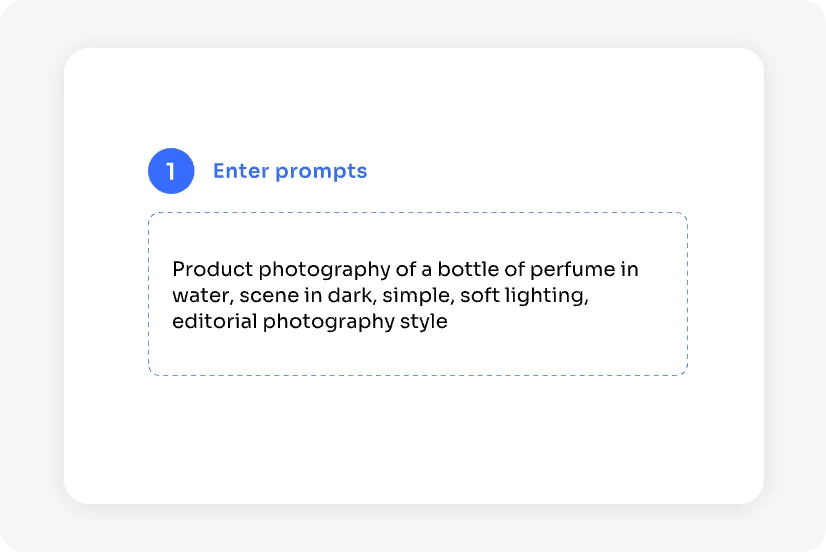The image size is (826, 552).
Task: Click the word "Enter" in the heading
Action: click(x=241, y=171)
